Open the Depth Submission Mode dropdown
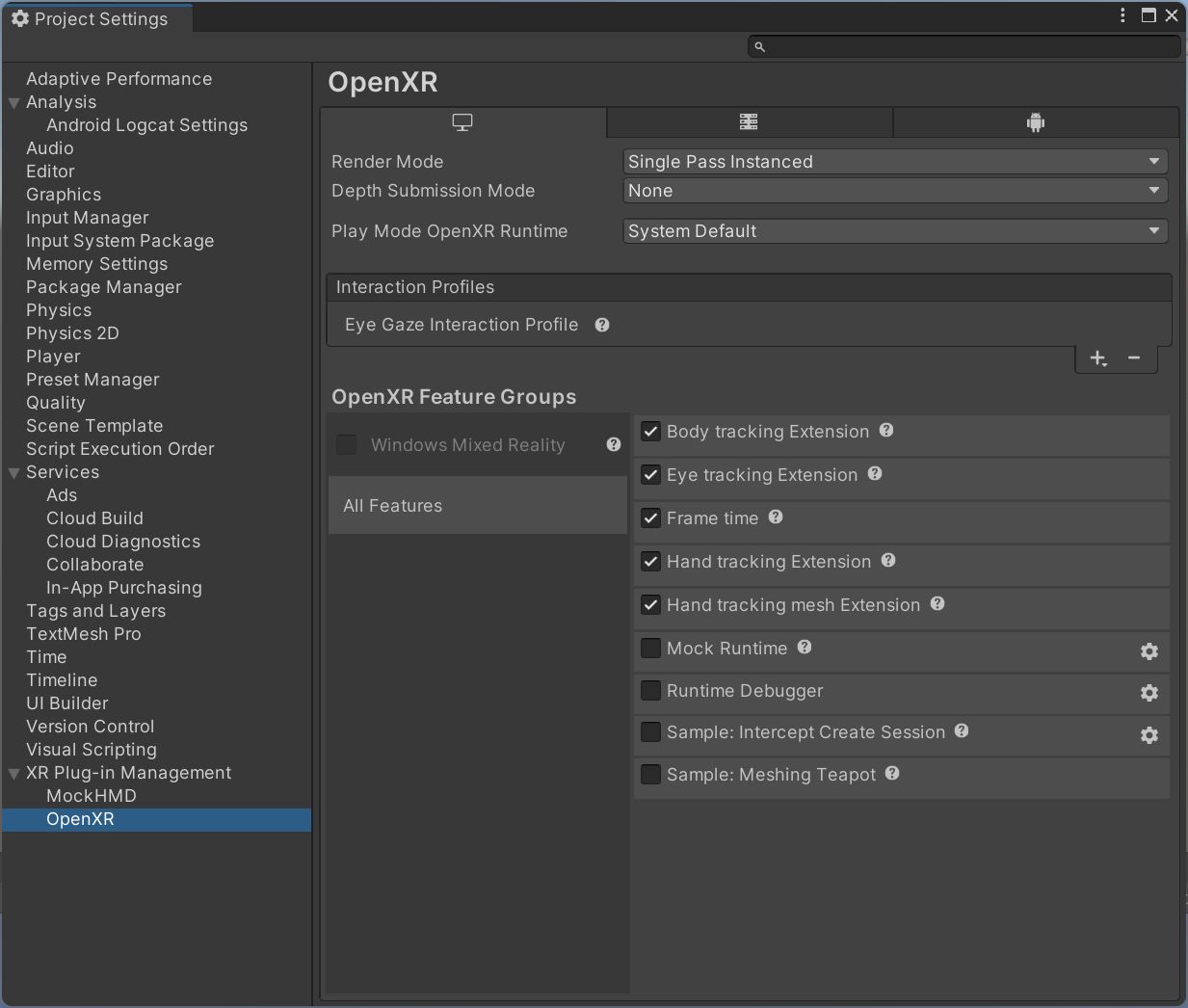Screen dimensions: 1188x1008 pyautogui.click(x=894, y=191)
